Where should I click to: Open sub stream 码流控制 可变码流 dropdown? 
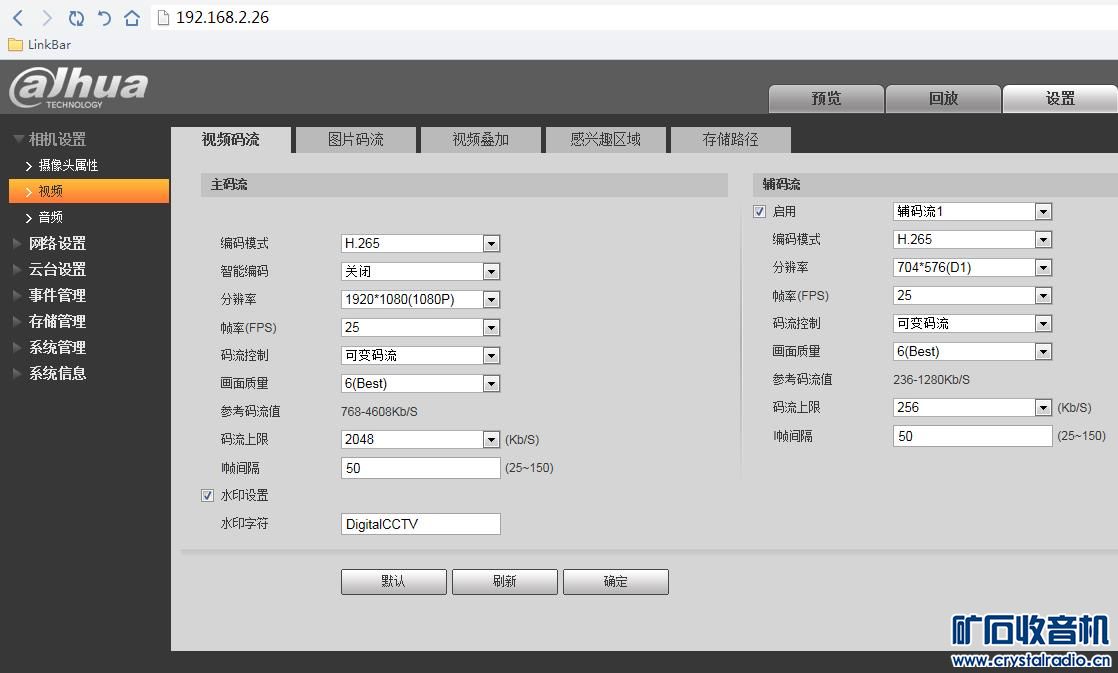pos(973,324)
